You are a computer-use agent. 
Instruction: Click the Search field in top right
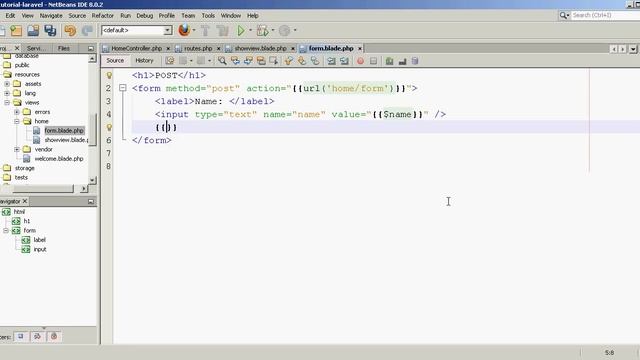[606, 15]
